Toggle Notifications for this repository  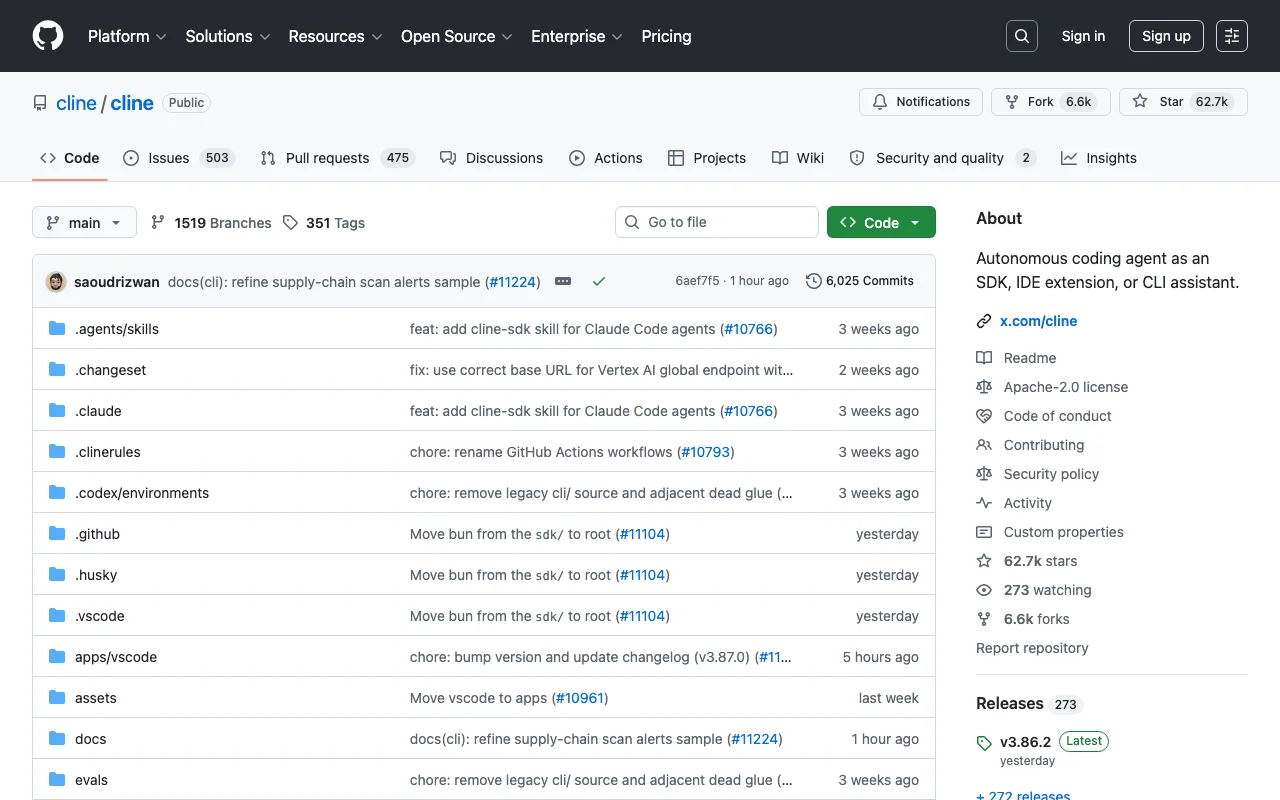(921, 102)
